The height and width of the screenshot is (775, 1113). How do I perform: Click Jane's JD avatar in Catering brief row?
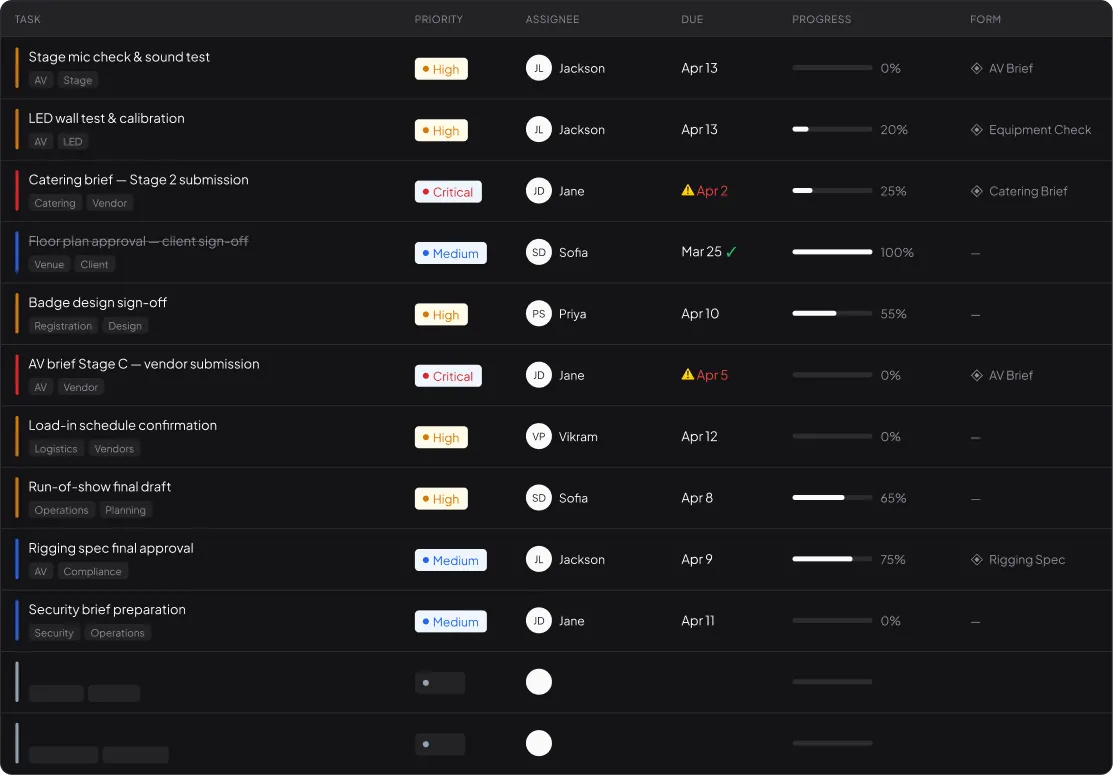click(x=539, y=191)
